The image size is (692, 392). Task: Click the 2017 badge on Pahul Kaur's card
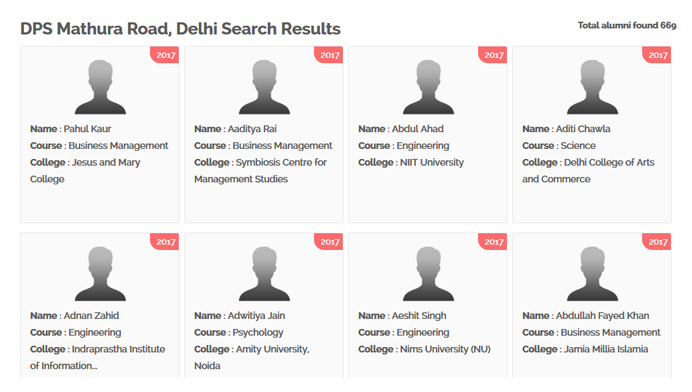(165, 55)
